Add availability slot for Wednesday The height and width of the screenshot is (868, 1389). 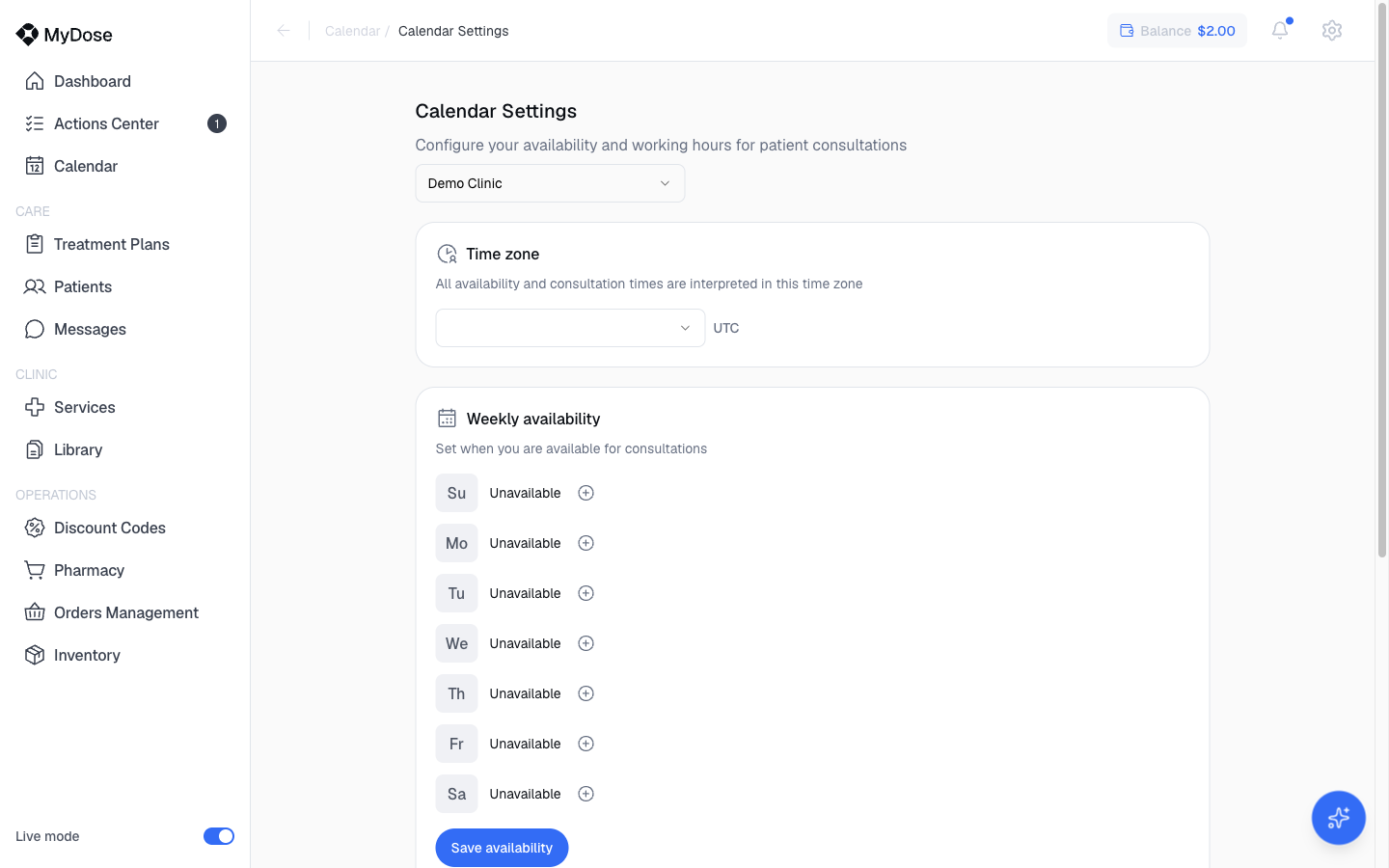(x=586, y=643)
